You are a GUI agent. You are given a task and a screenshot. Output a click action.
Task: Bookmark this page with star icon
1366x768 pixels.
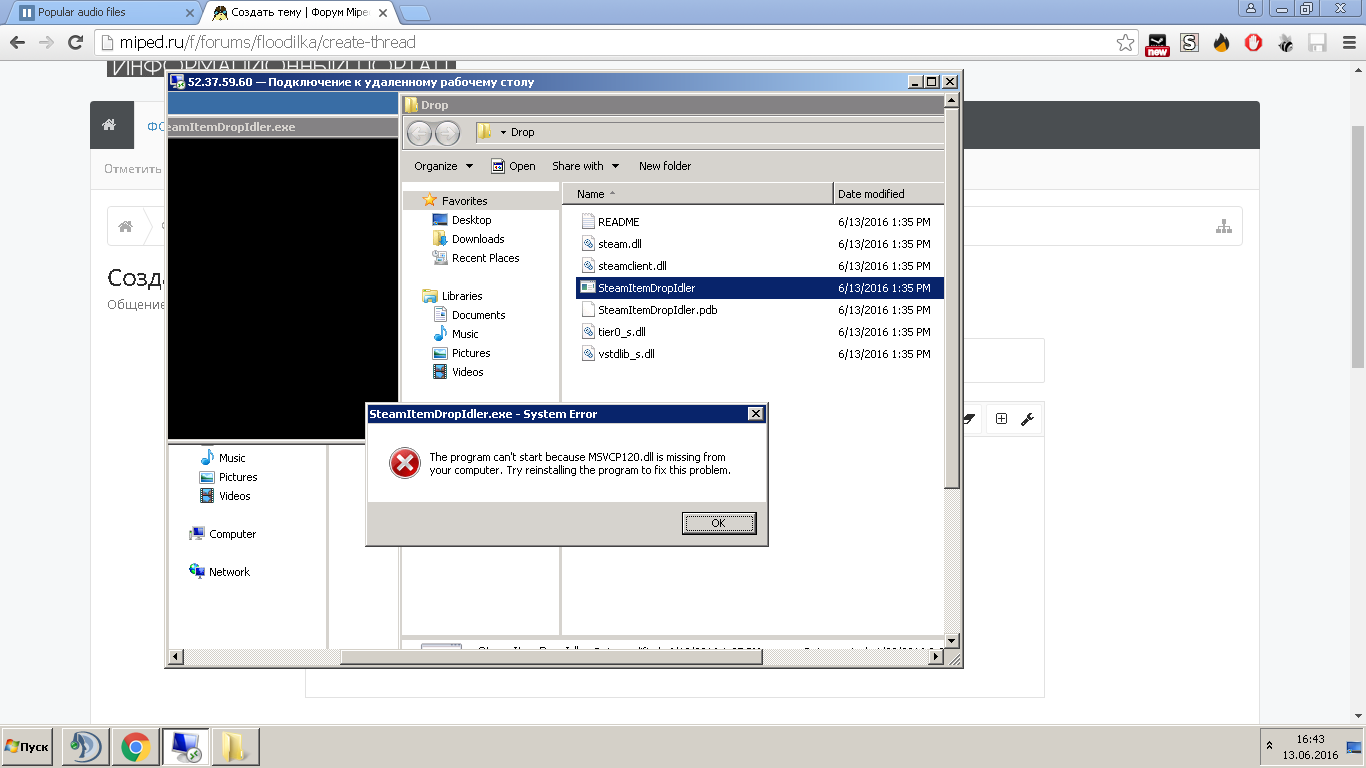pyautogui.click(x=1126, y=42)
